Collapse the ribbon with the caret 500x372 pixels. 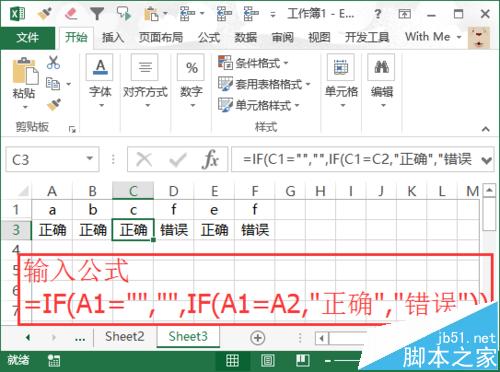pos(486,129)
